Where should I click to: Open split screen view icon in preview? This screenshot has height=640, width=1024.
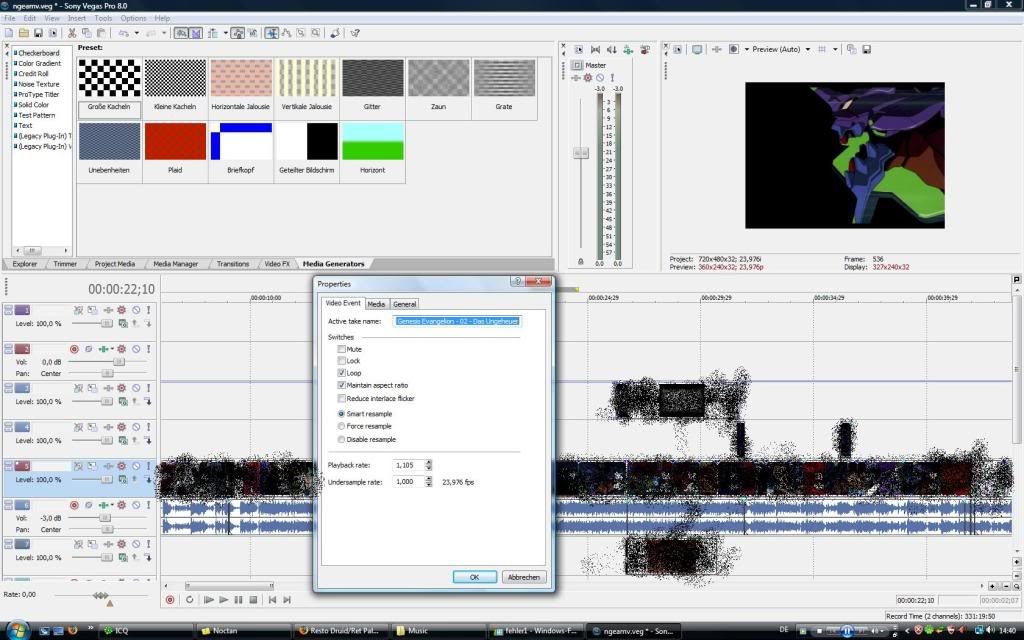click(733, 49)
